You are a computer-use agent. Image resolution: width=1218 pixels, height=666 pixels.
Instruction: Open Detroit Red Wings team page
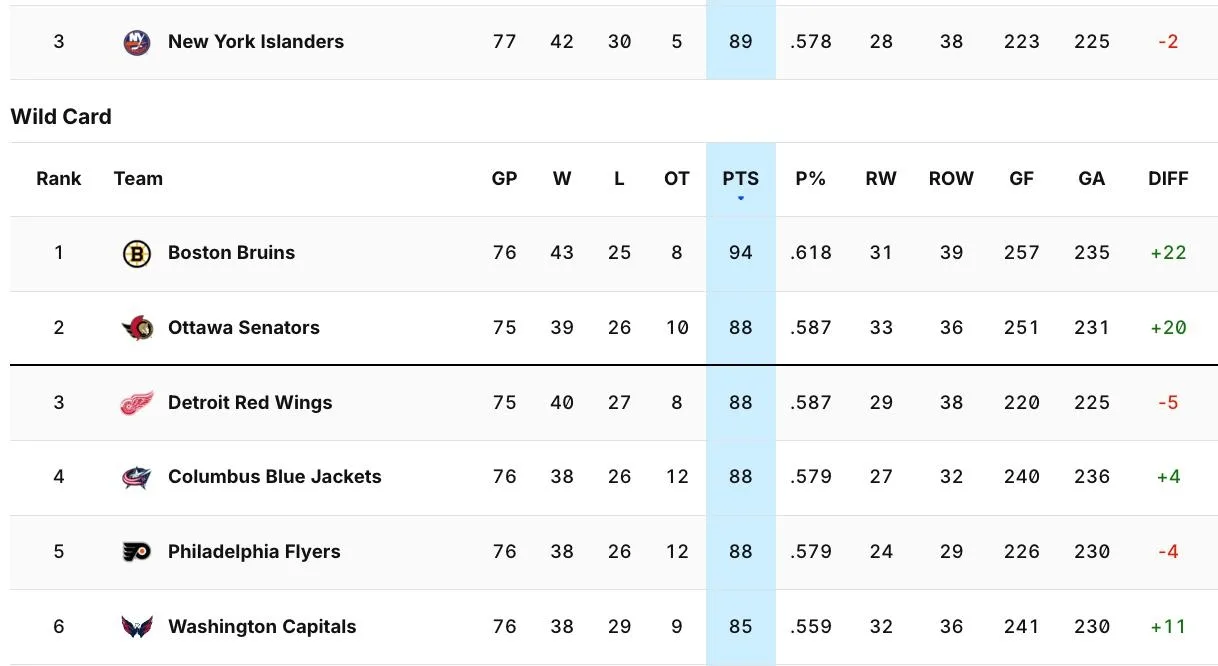pyautogui.click(x=250, y=403)
